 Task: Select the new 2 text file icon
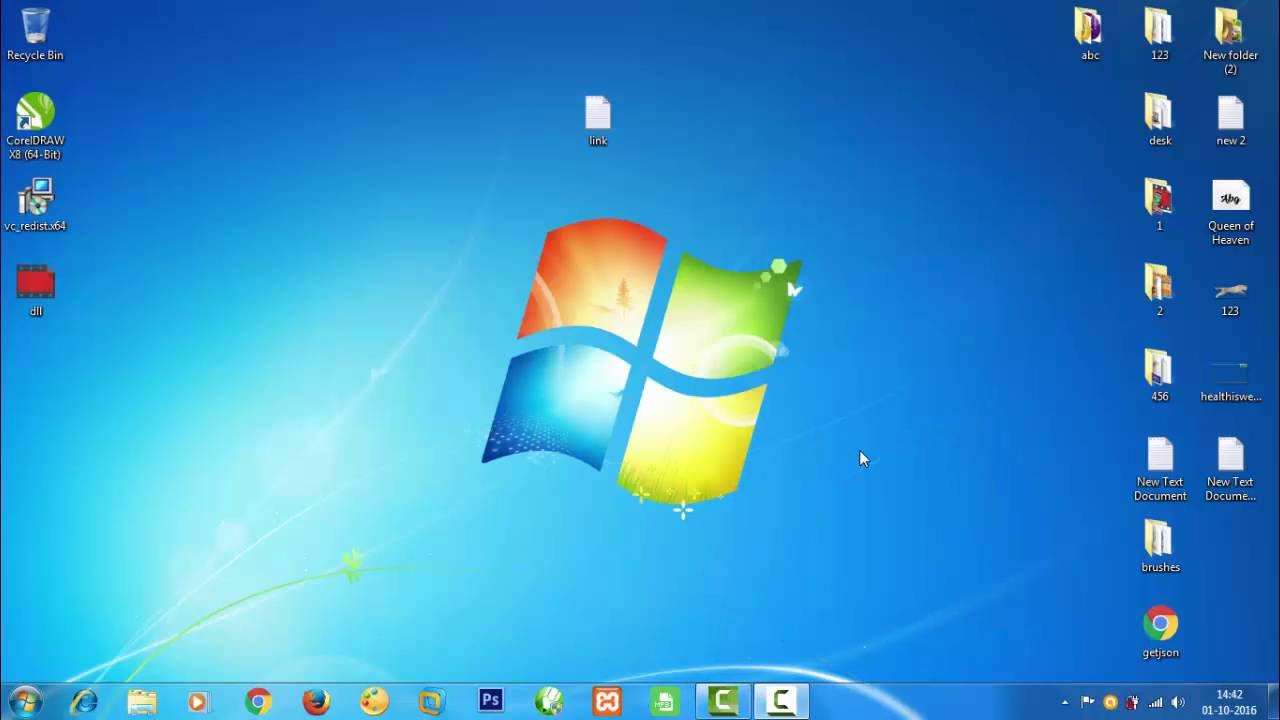[x=1230, y=120]
